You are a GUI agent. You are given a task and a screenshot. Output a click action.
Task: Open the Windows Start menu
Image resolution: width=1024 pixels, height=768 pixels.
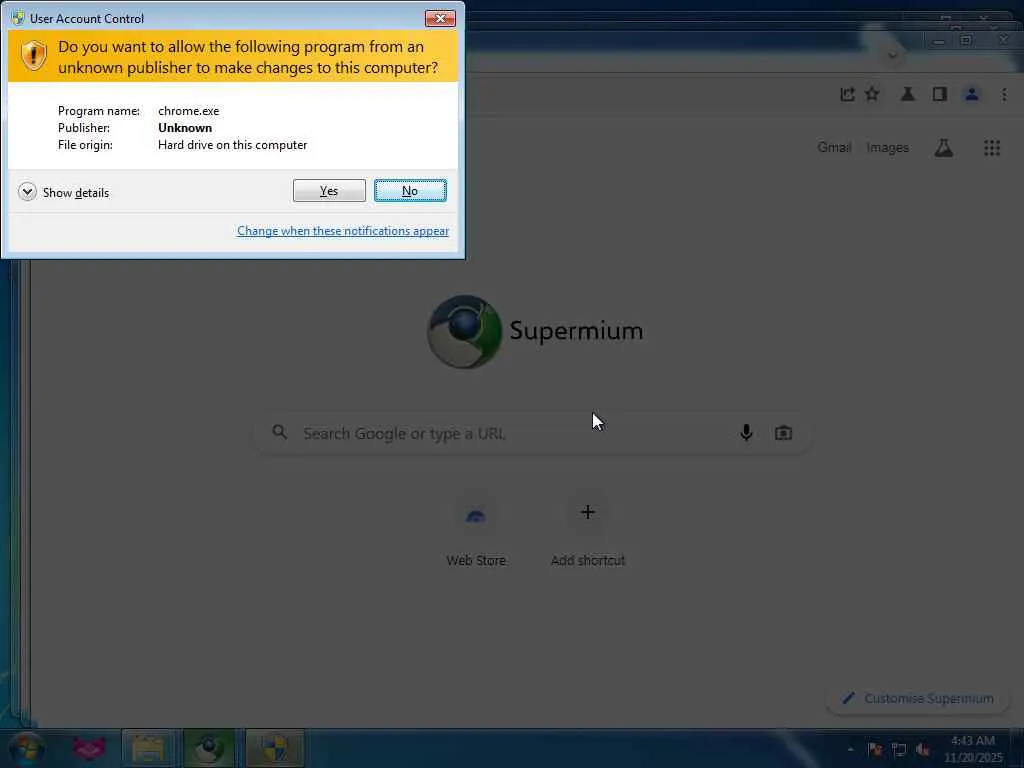(27, 749)
